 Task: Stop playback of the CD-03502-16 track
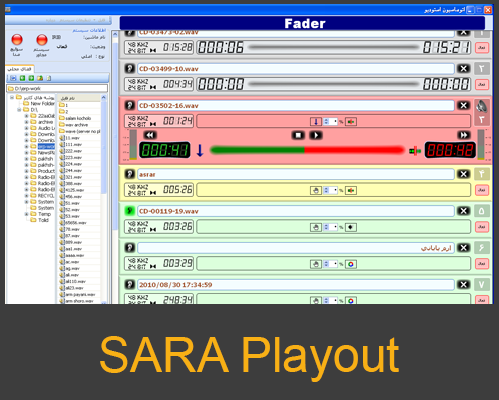click(298, 135)
